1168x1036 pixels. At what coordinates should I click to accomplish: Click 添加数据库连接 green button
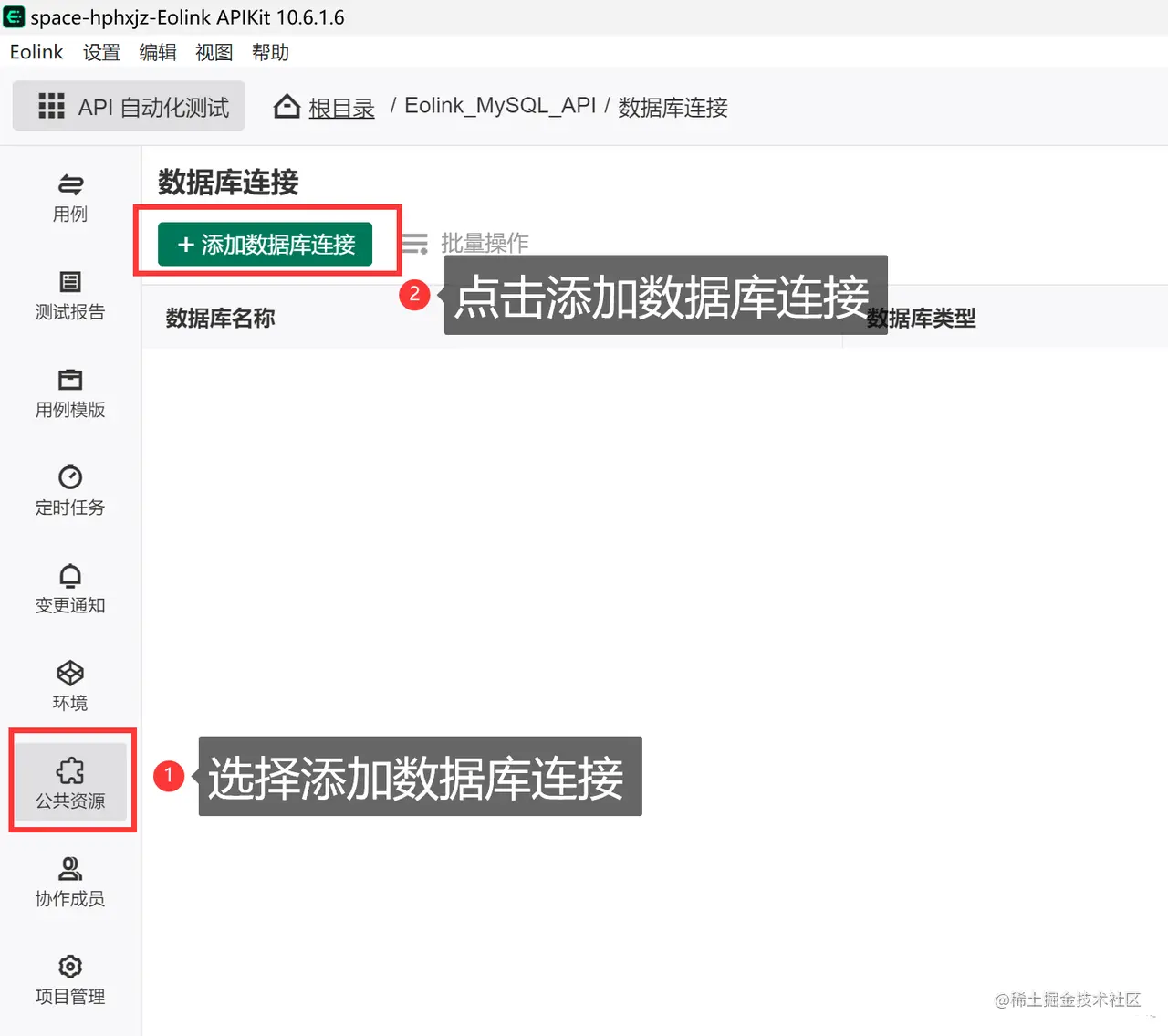tap(265, 244)
